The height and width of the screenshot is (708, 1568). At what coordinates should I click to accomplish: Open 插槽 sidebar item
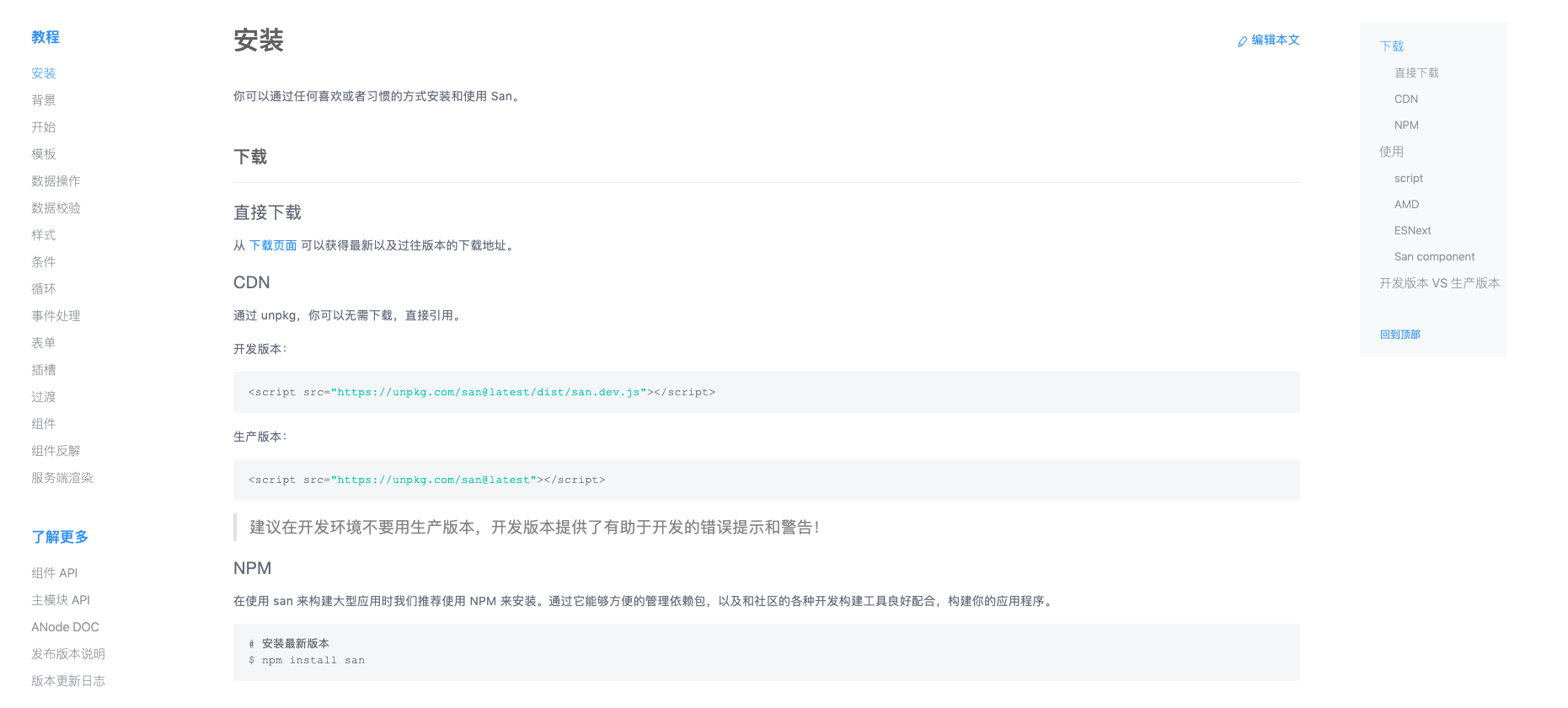tap(44, 370)
